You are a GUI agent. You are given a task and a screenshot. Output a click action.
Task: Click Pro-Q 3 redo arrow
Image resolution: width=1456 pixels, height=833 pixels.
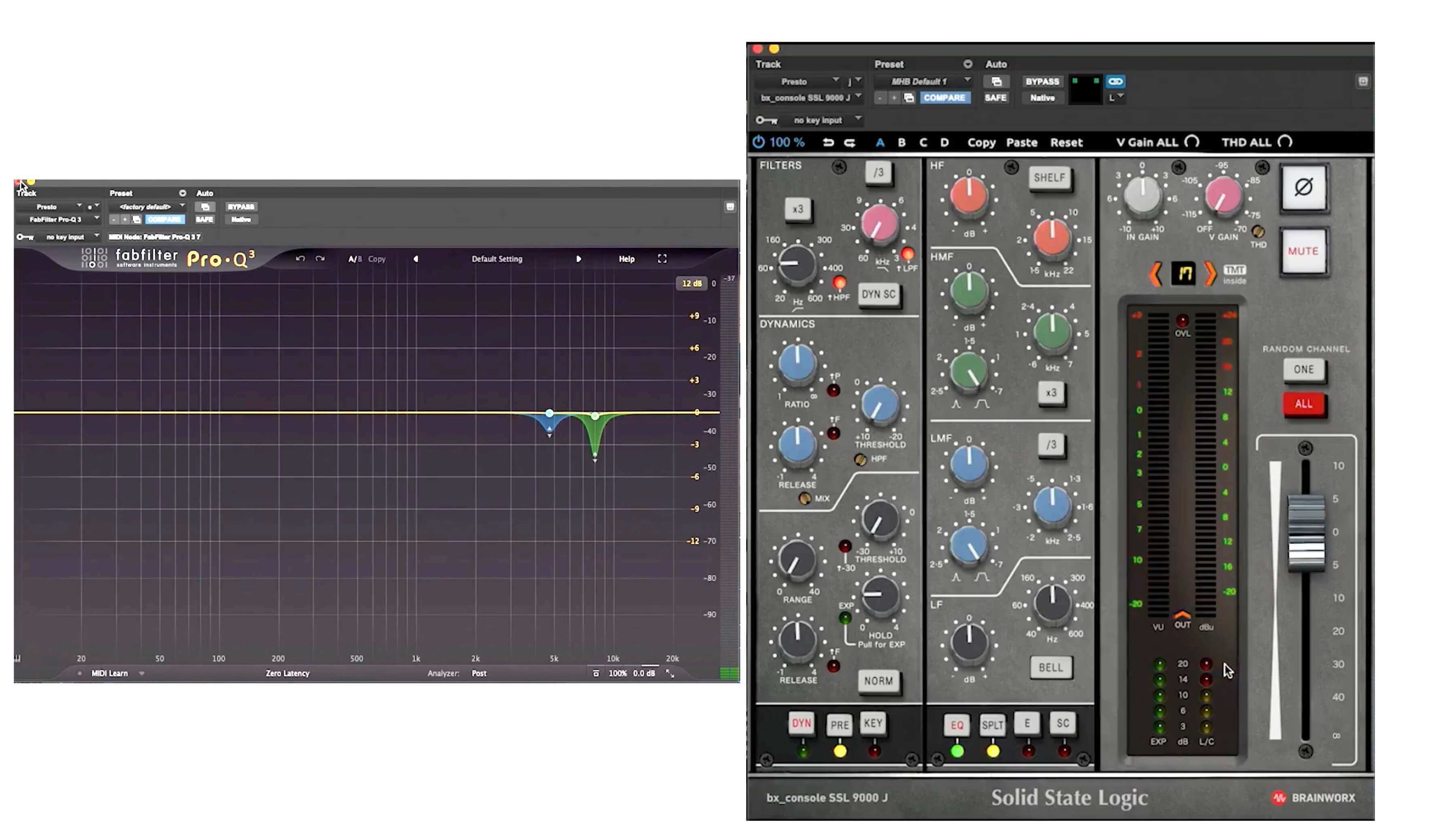[320, 259]
